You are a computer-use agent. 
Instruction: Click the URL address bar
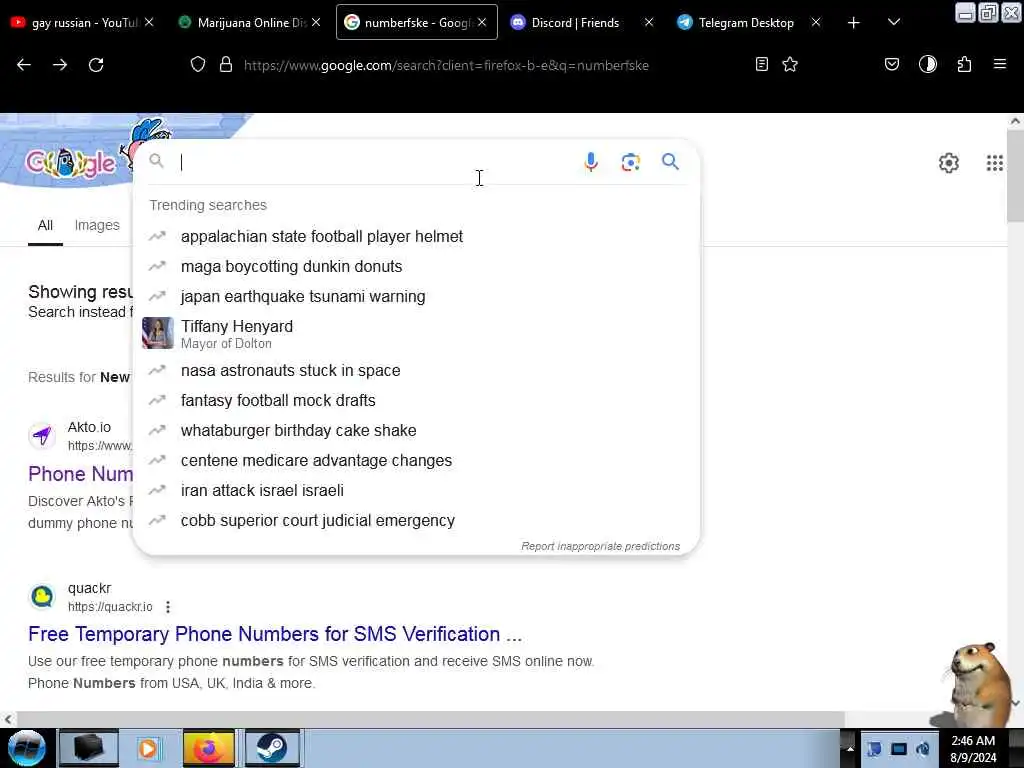pos(493,65)
